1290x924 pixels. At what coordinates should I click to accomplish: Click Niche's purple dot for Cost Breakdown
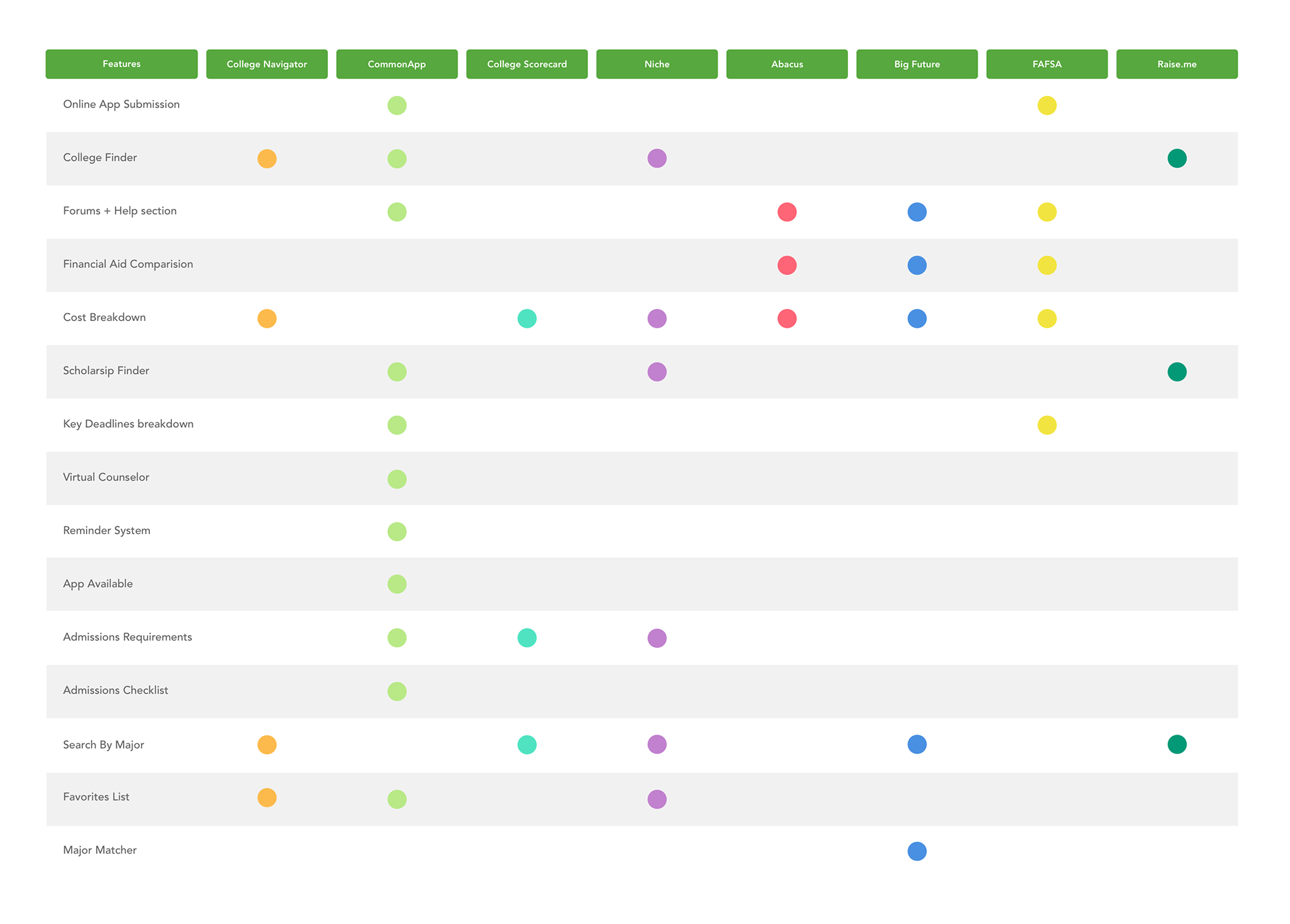[x=657, y=318]
